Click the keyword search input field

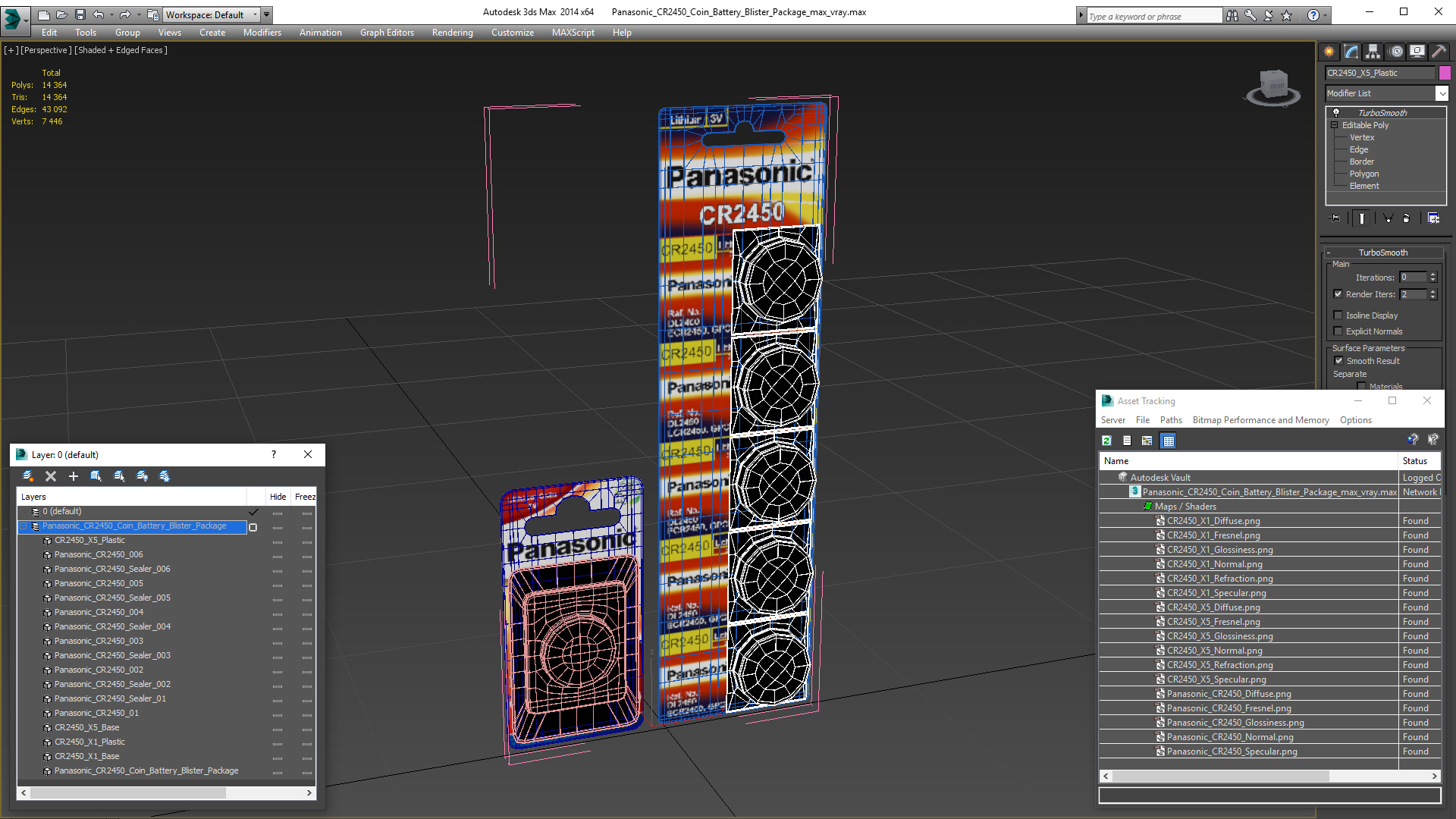1154,16
